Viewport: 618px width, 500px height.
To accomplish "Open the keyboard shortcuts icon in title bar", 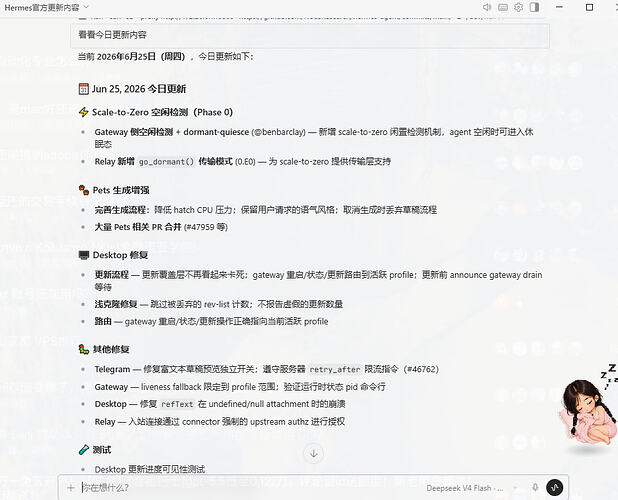I will point(503,7).
